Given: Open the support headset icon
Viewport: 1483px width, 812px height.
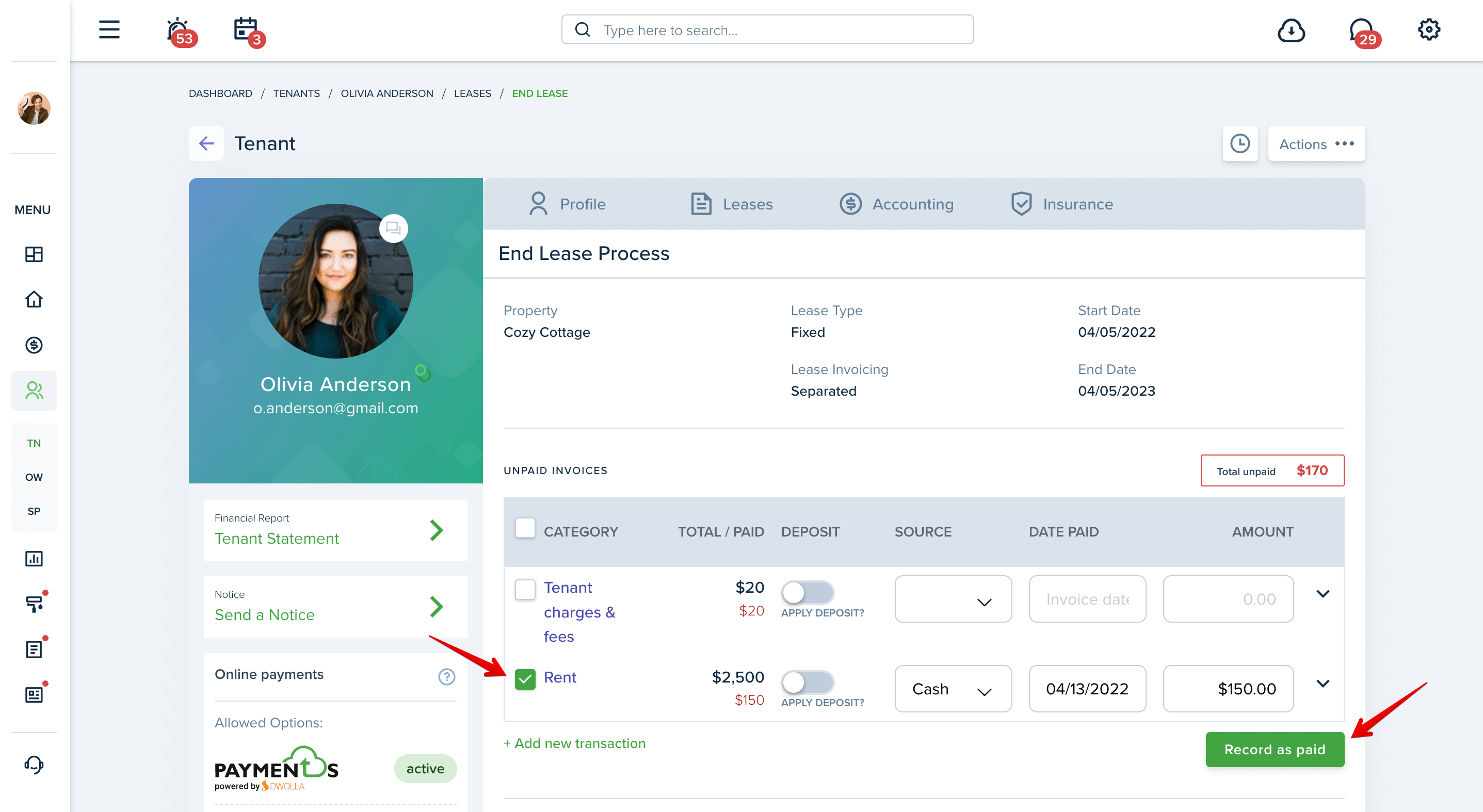Looking at the screenshot, I should 34,765.
